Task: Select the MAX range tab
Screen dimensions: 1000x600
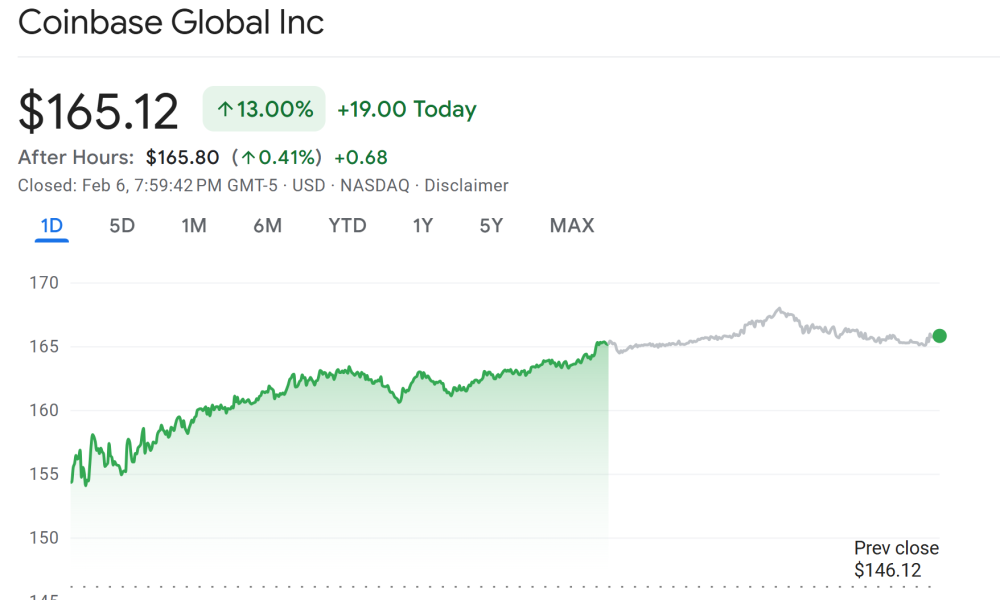Action: (572, 226)
